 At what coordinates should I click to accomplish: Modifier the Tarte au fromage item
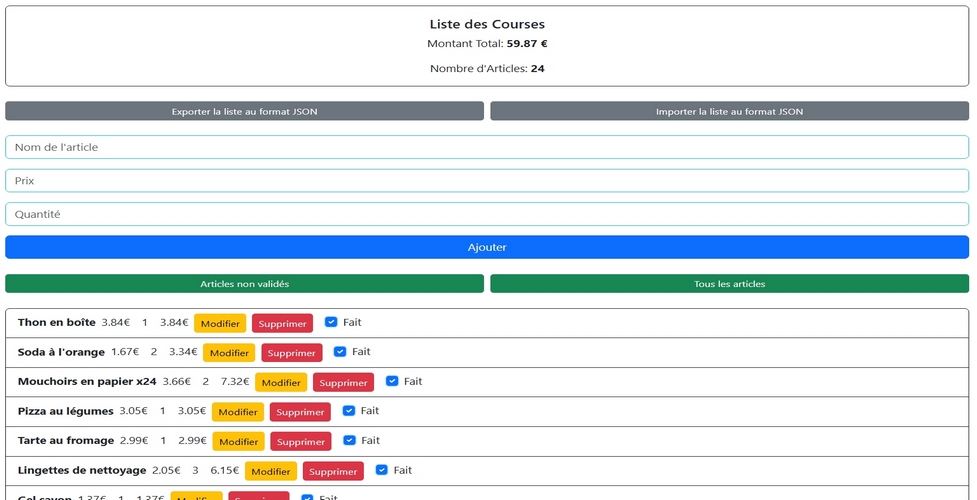[239, 441]
